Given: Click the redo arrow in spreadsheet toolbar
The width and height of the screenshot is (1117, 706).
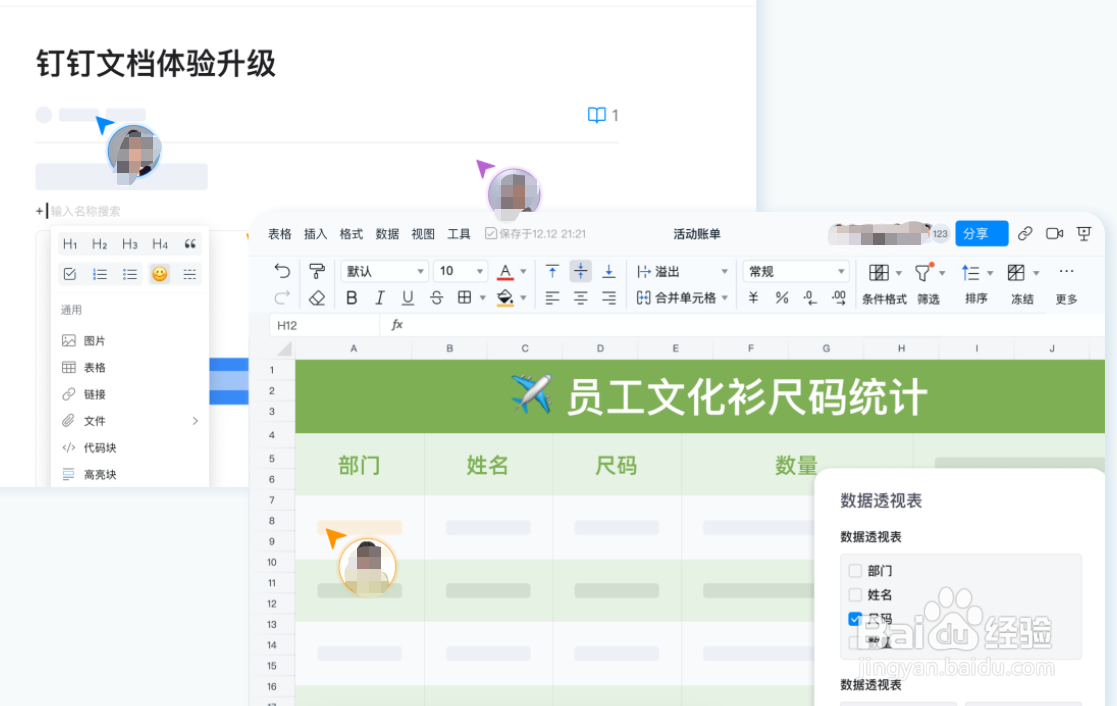Looking at the screenshot, I should (x=282, y=297).
